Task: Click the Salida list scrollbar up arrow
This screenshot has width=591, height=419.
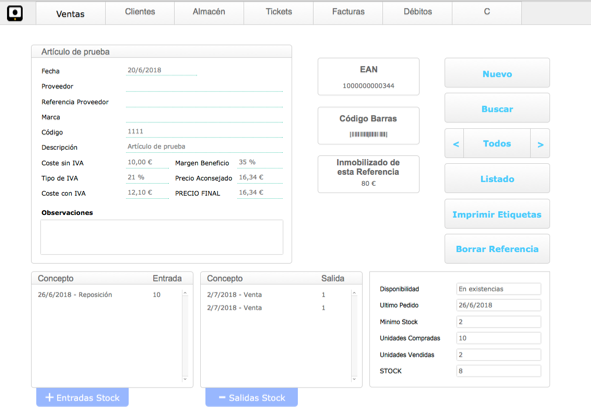Action: click(354, 293)
